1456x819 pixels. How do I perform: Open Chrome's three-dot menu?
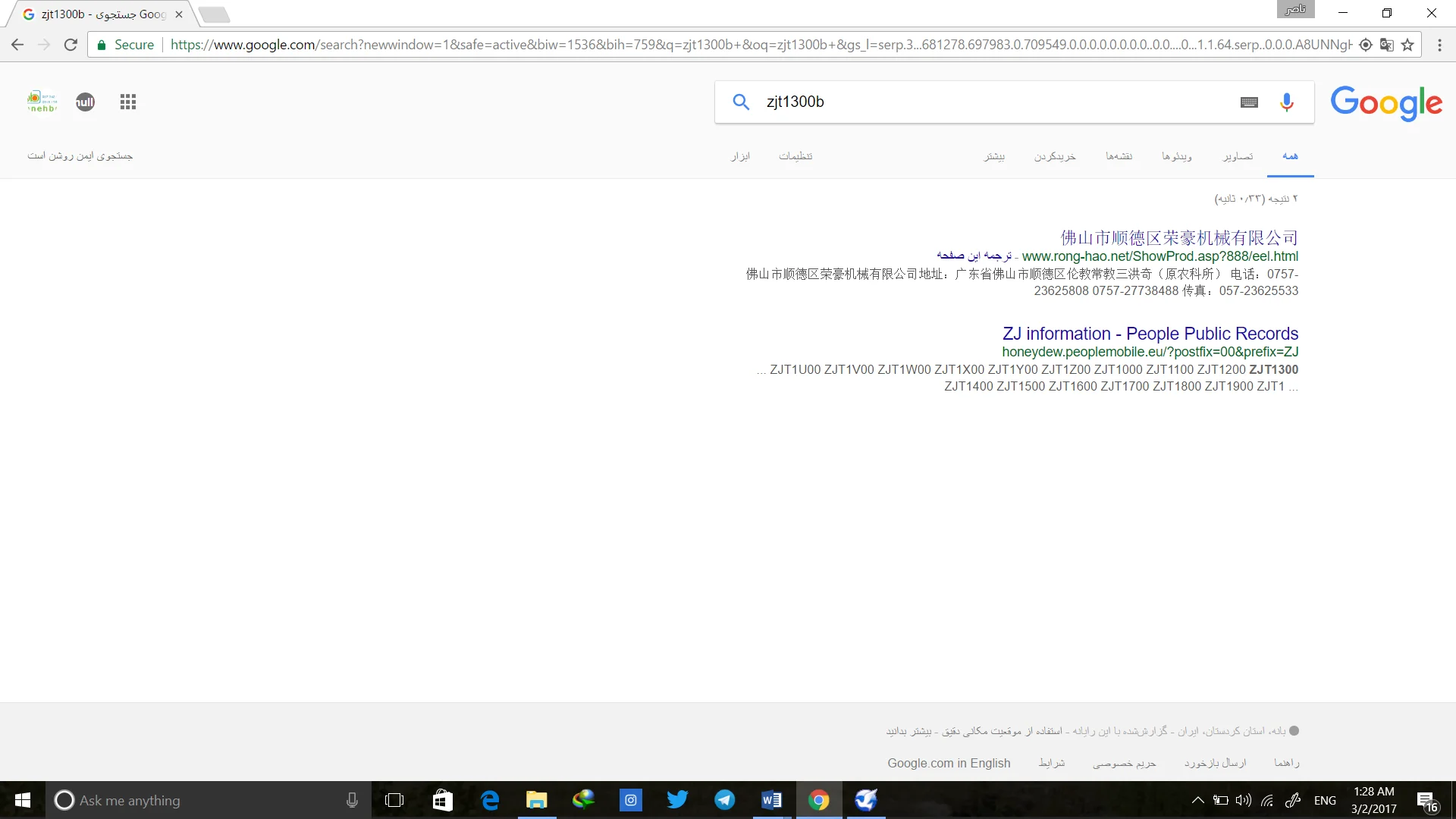click(1439, 45)
